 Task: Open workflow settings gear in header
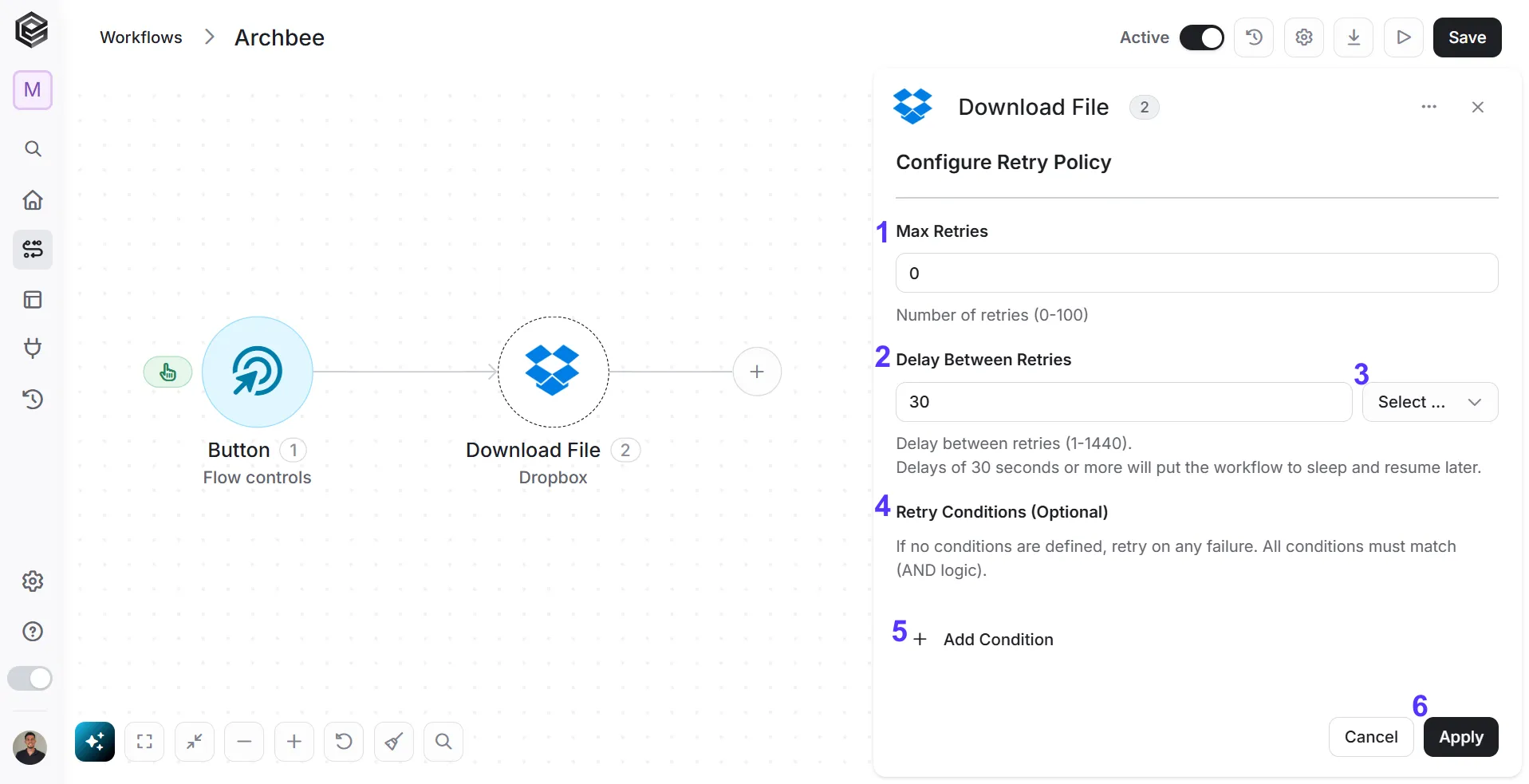[x=1304, y=37]
